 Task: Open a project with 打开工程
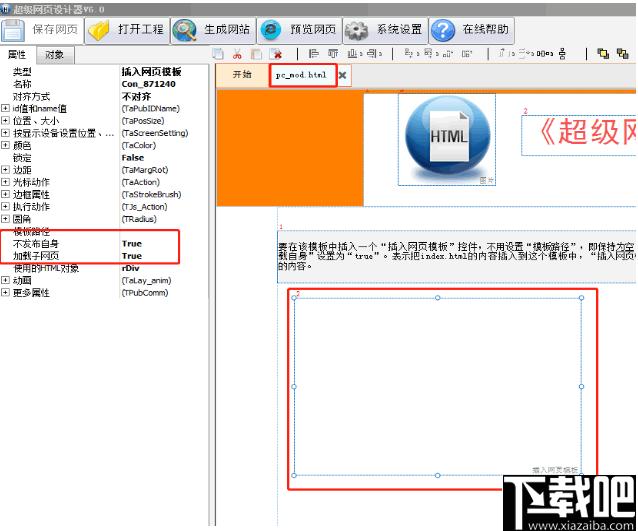126,30
